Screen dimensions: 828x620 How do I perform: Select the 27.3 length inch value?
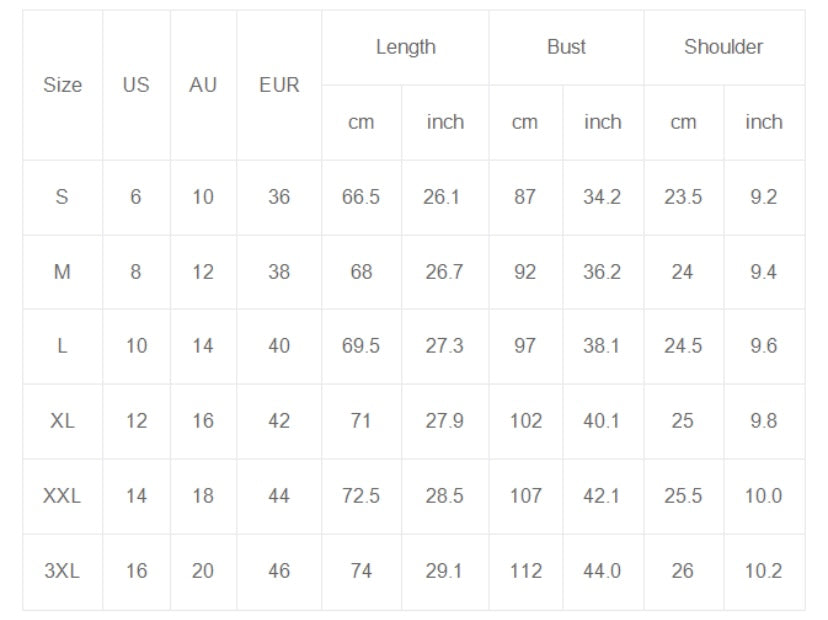(444, 346)
